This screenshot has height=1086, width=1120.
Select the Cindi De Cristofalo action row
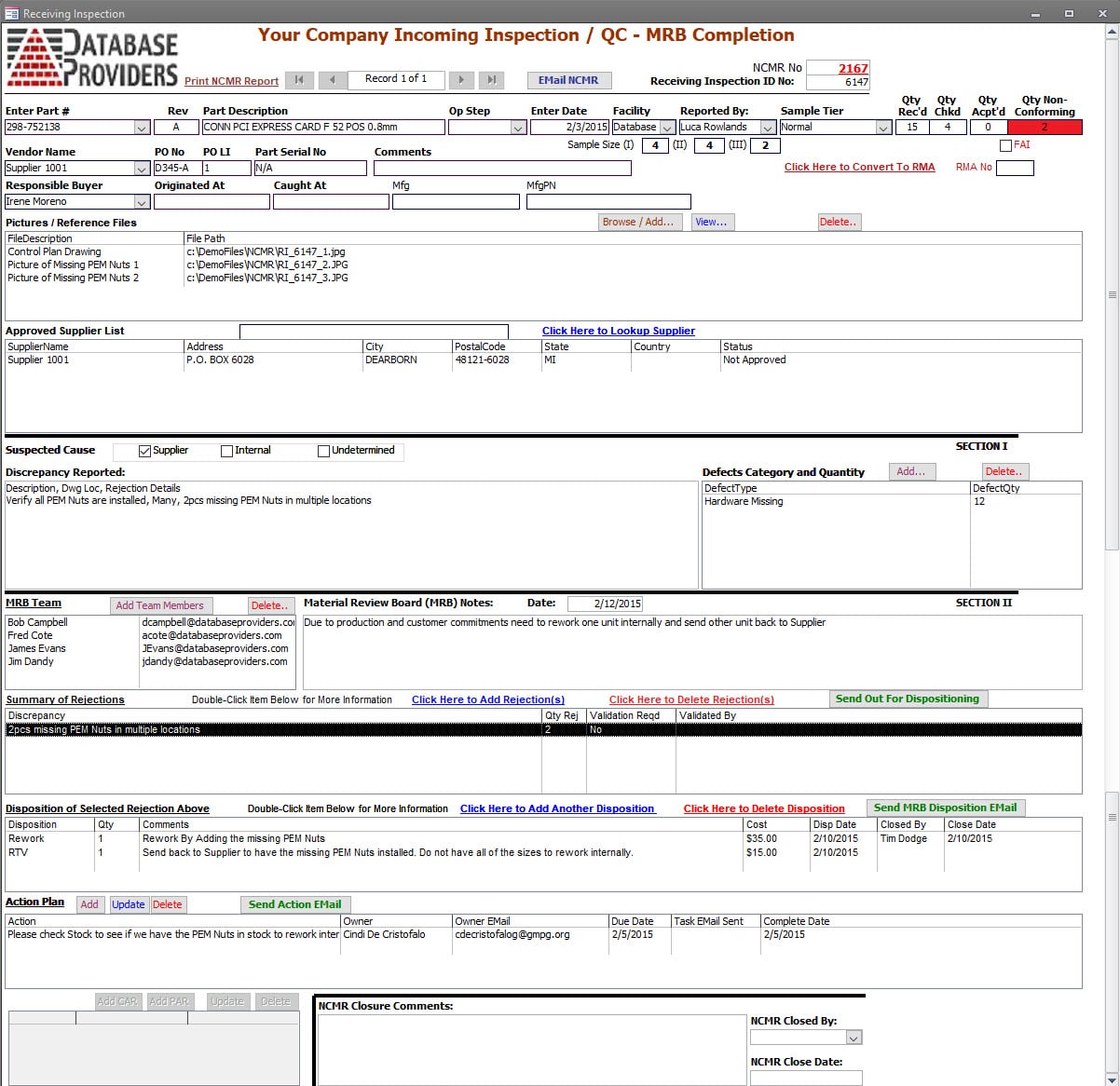point(543,934)
